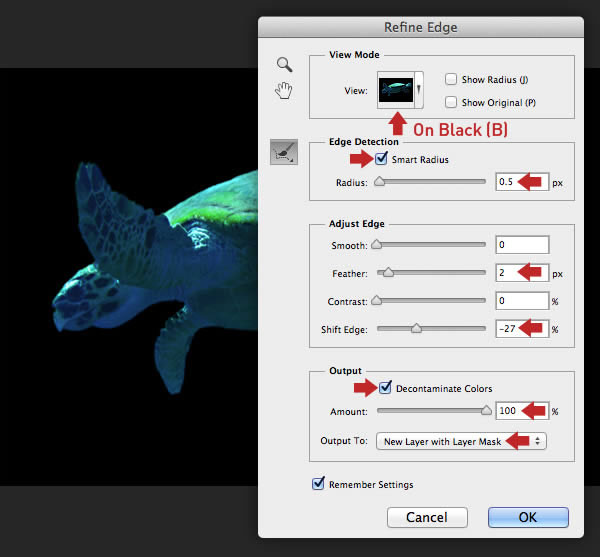600x557 pixels.
Task: Open the View mode dropdown arrow
Action: pos(419,90)
